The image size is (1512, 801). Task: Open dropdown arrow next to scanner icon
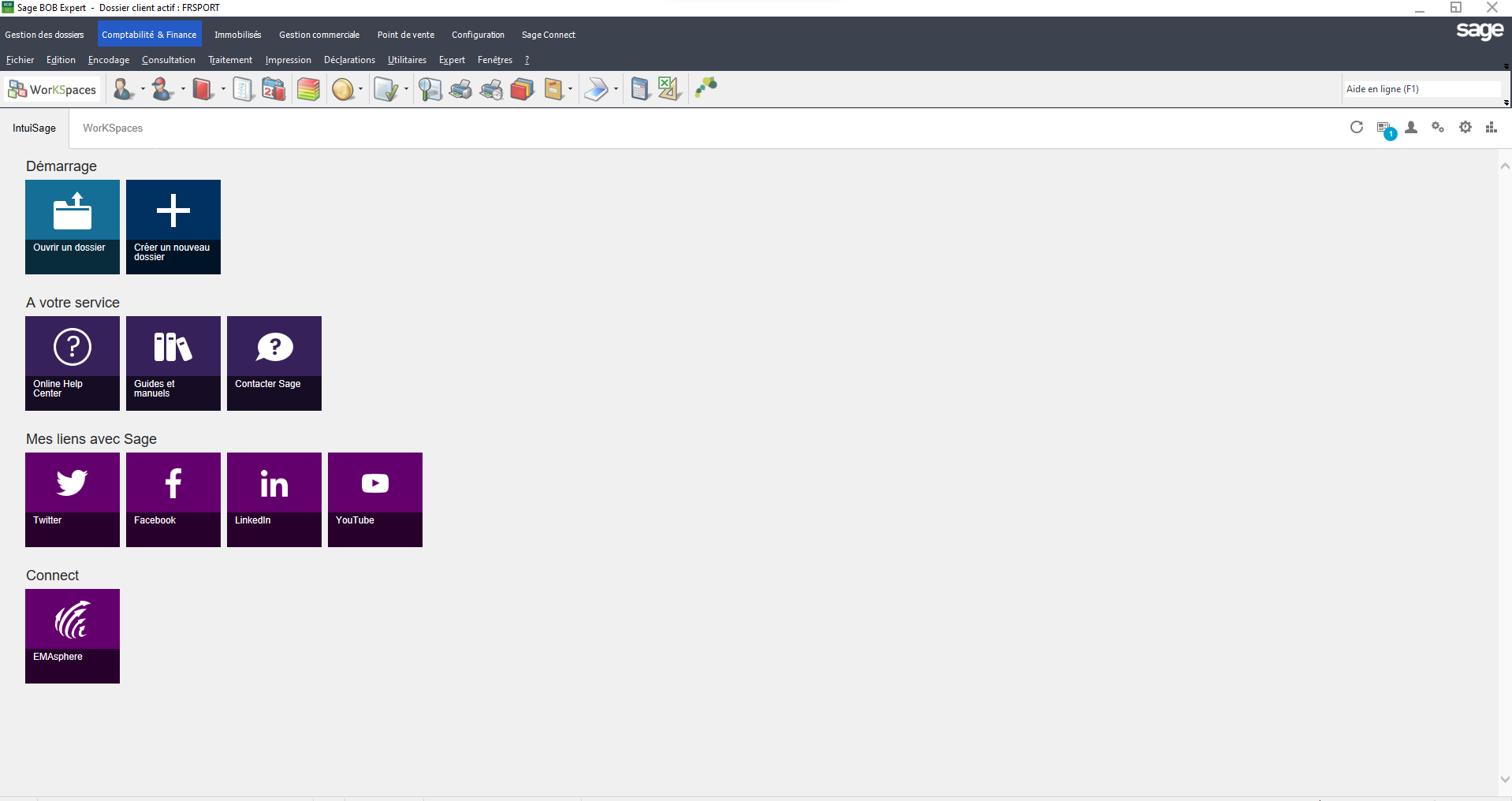(x=616, y=89)
